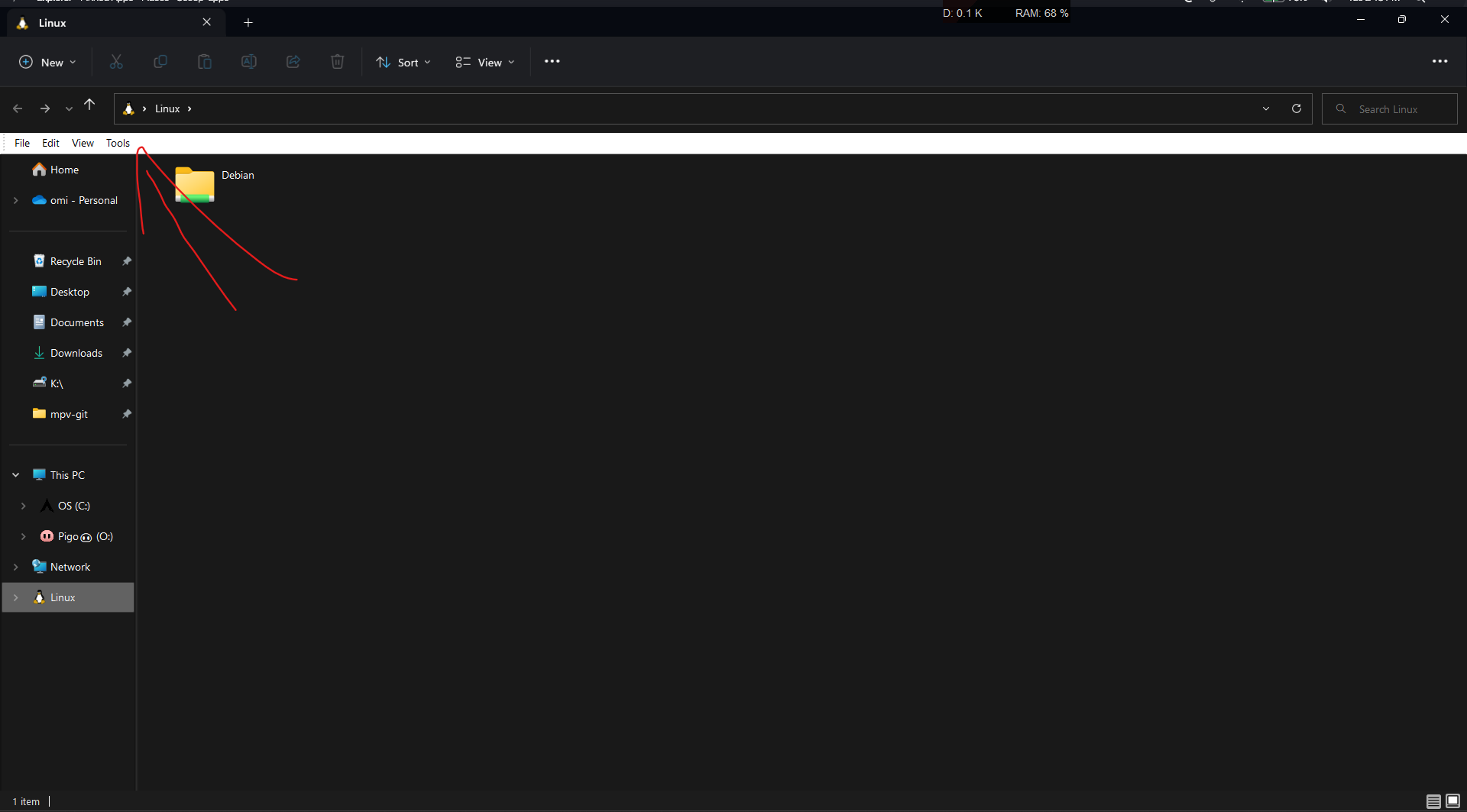
Task: Unpin Recycle Bin via pin icon
Action: point(127,261)
